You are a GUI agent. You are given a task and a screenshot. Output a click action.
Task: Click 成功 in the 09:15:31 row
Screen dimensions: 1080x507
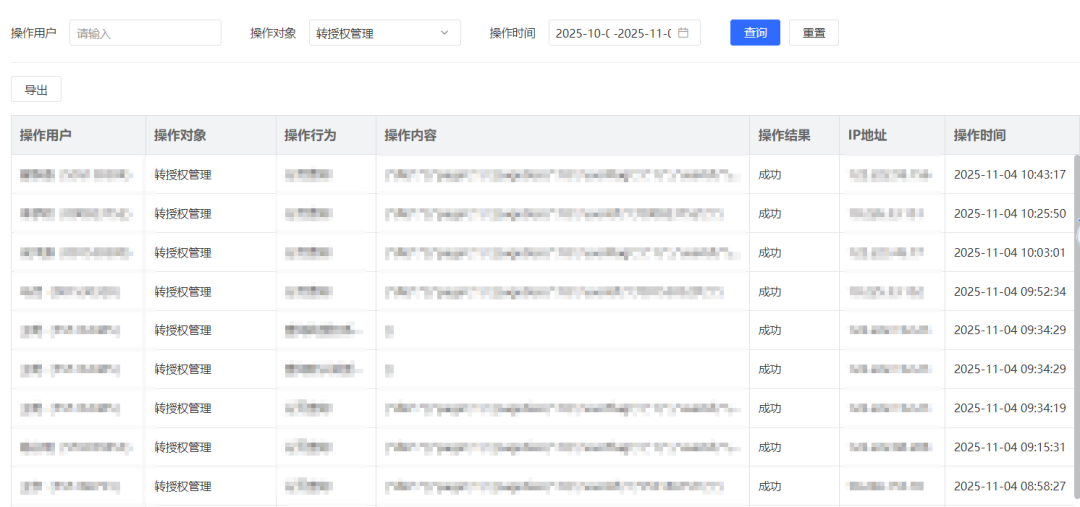pos(770,447)
